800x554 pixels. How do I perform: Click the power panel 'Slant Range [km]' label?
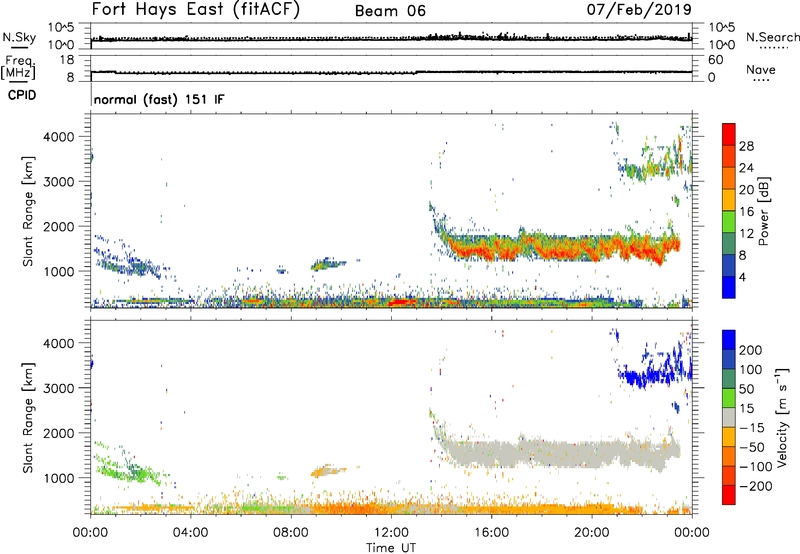click(28, 211)
